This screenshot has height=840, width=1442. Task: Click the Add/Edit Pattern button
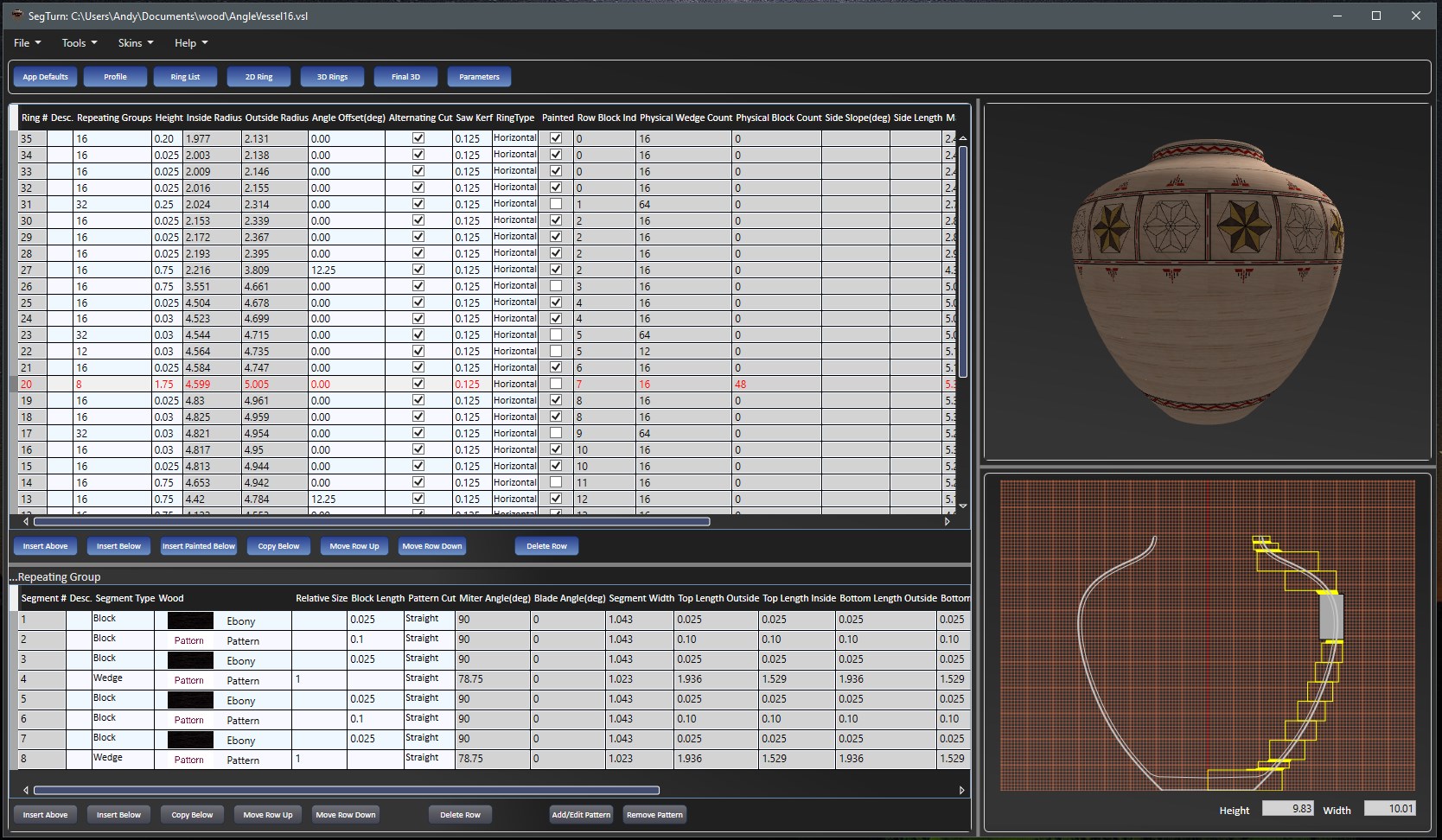tap(581, 814)
